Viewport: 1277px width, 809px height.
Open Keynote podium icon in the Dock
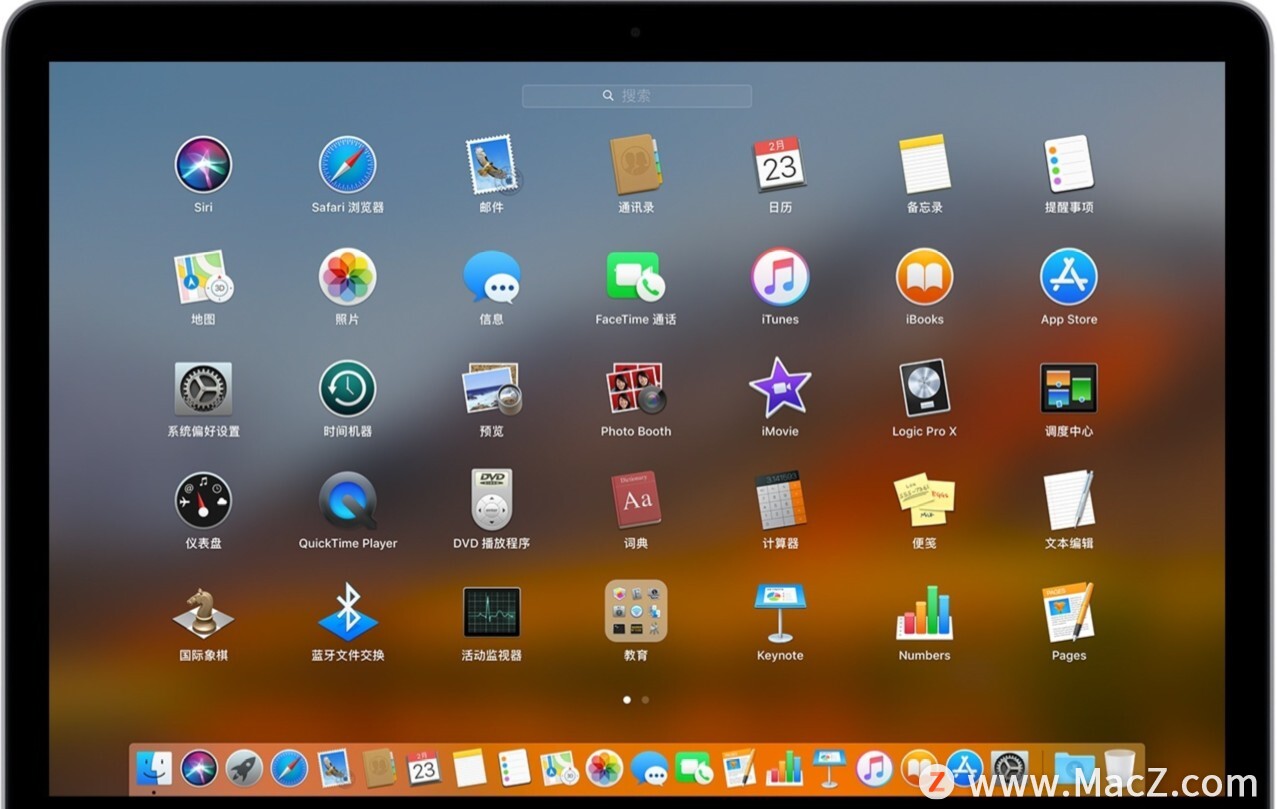pyautogui.click(x=829, y=769)
